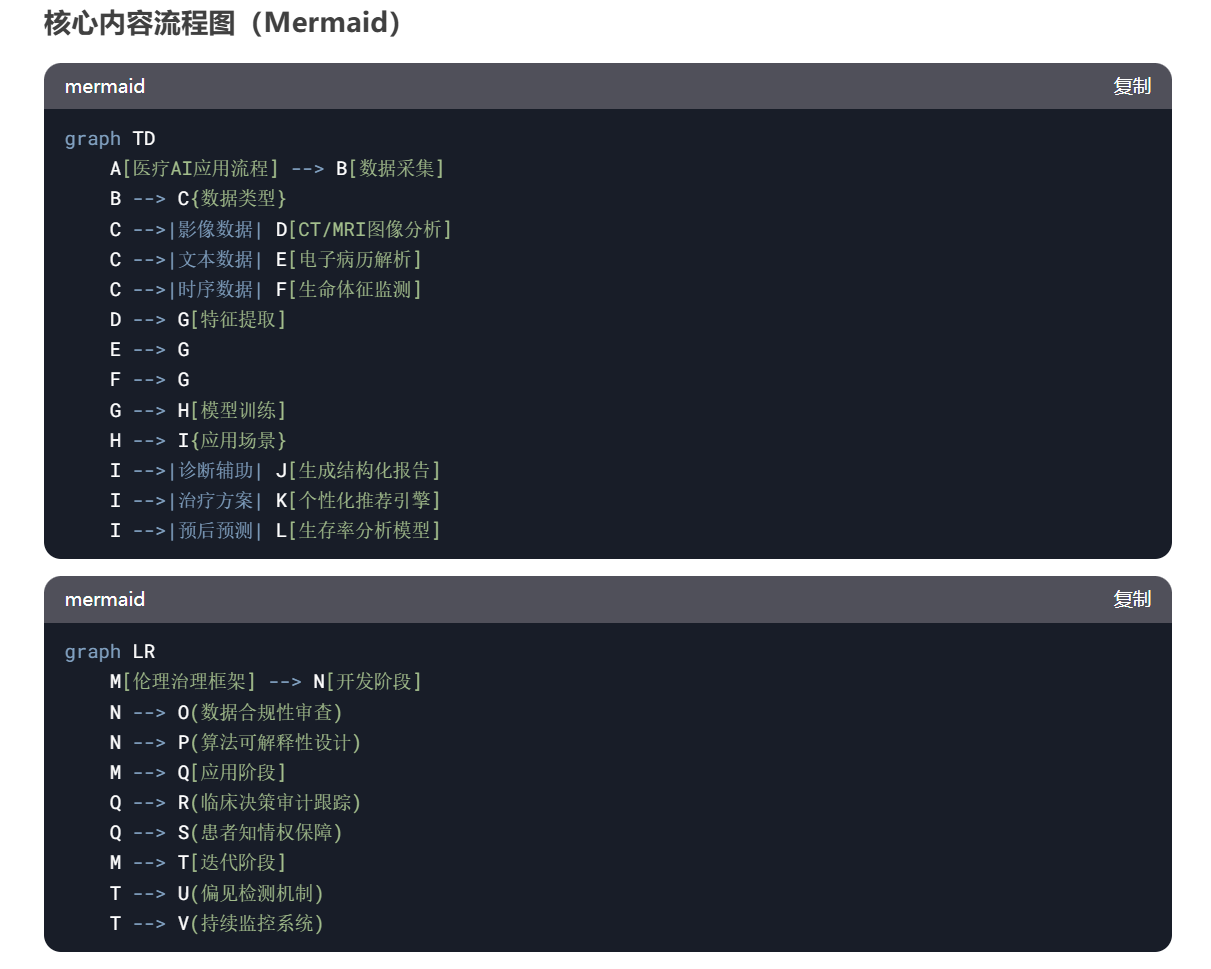Click the mermaid label of first code block
Viewport: 1211px width, 969px height.
tap(105, 86)
